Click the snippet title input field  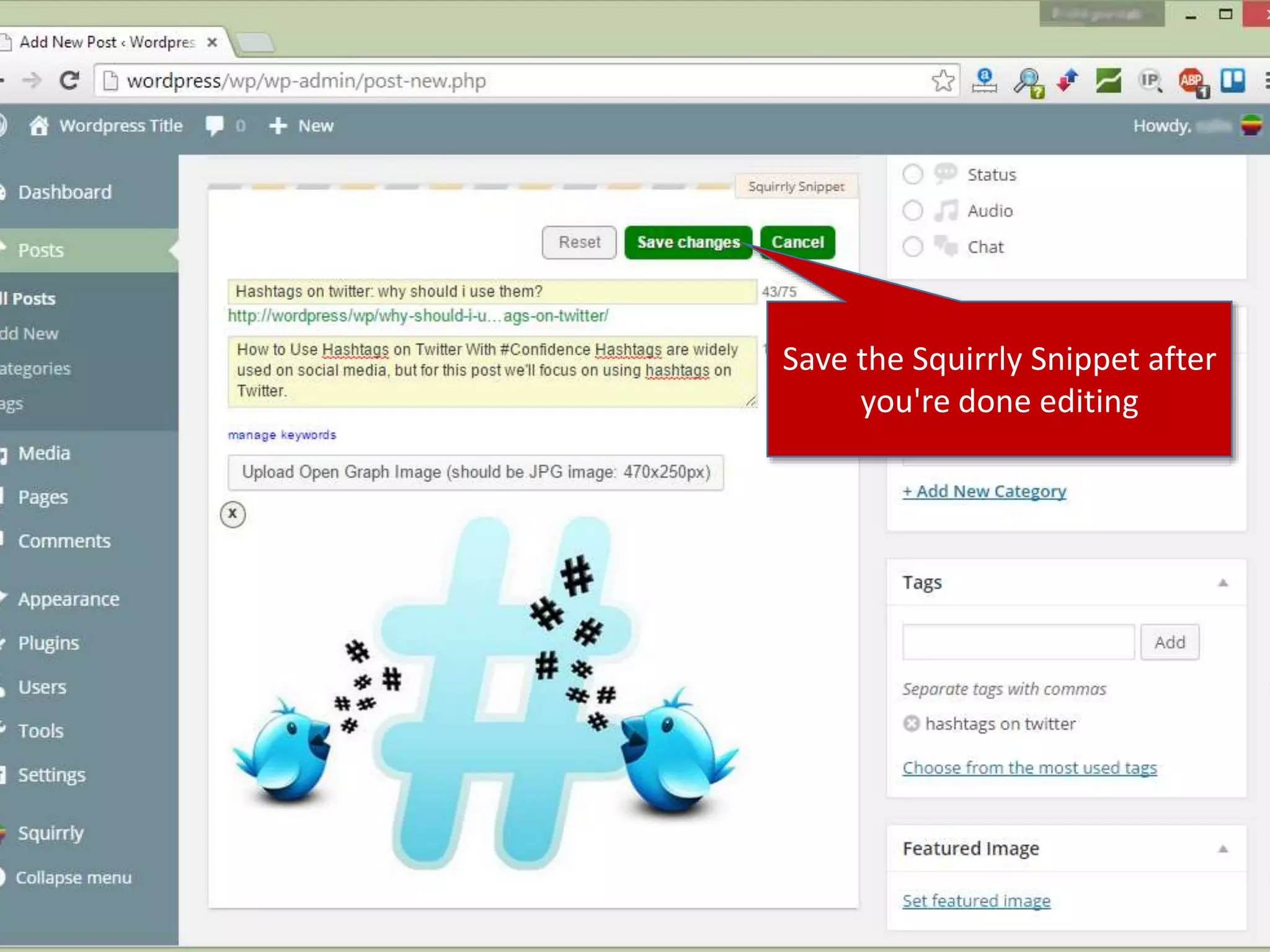(492, 292)
